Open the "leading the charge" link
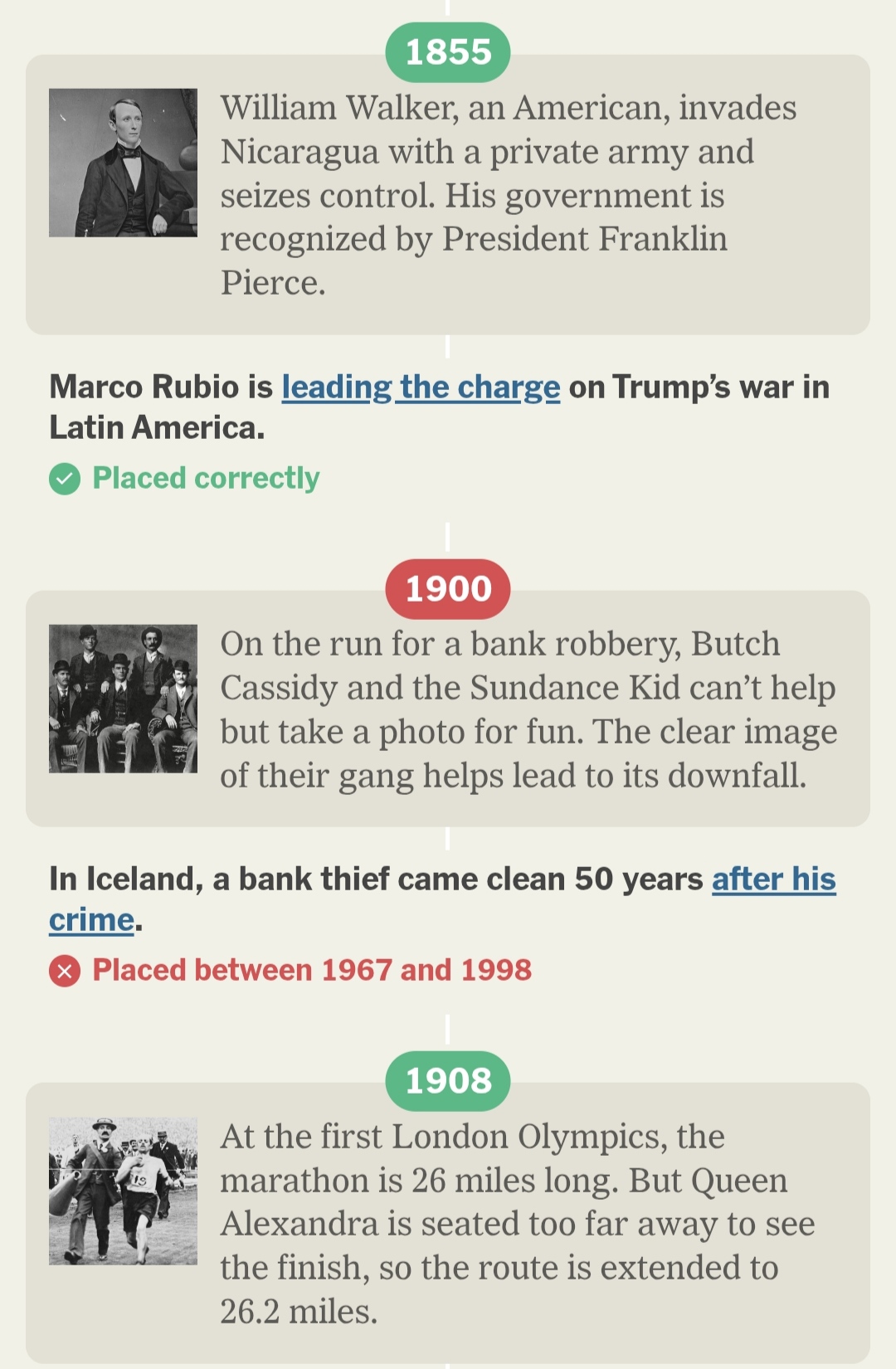This screenshot has width=896, height=1369. [x=421, y=387]
